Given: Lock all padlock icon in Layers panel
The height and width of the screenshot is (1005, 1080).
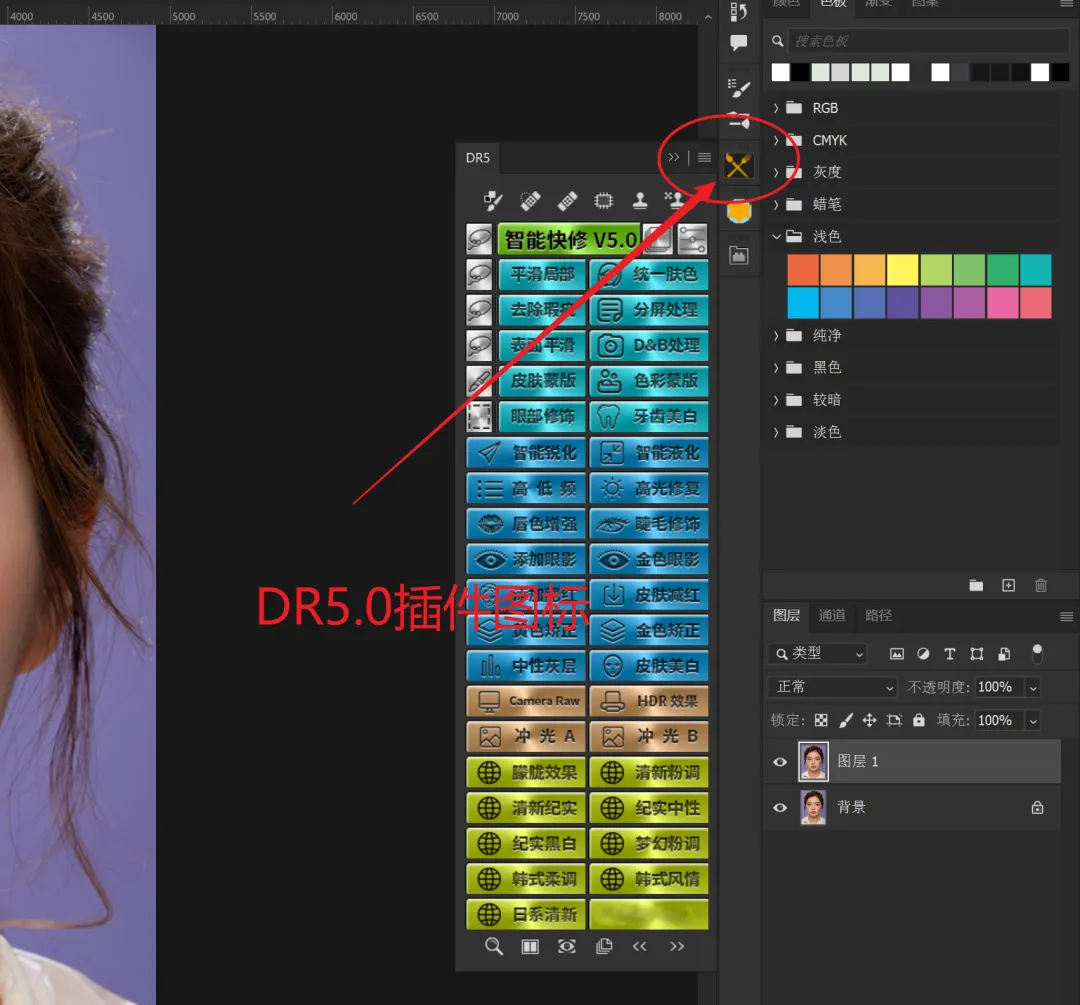Looking at the screenshot, I should (919, 721).
